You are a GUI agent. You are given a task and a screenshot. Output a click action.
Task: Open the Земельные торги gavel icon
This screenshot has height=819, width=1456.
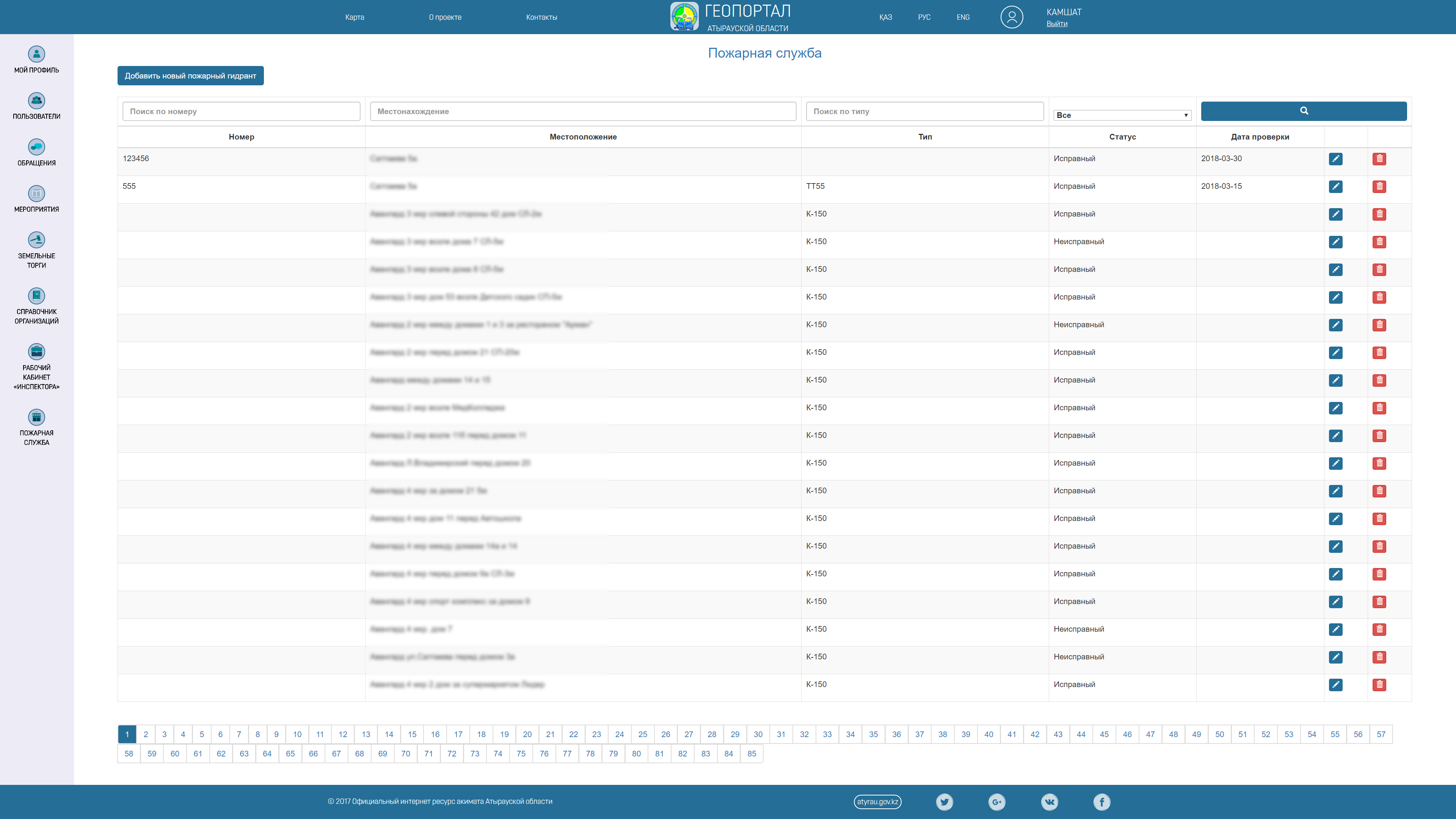(x=36, y=240)
